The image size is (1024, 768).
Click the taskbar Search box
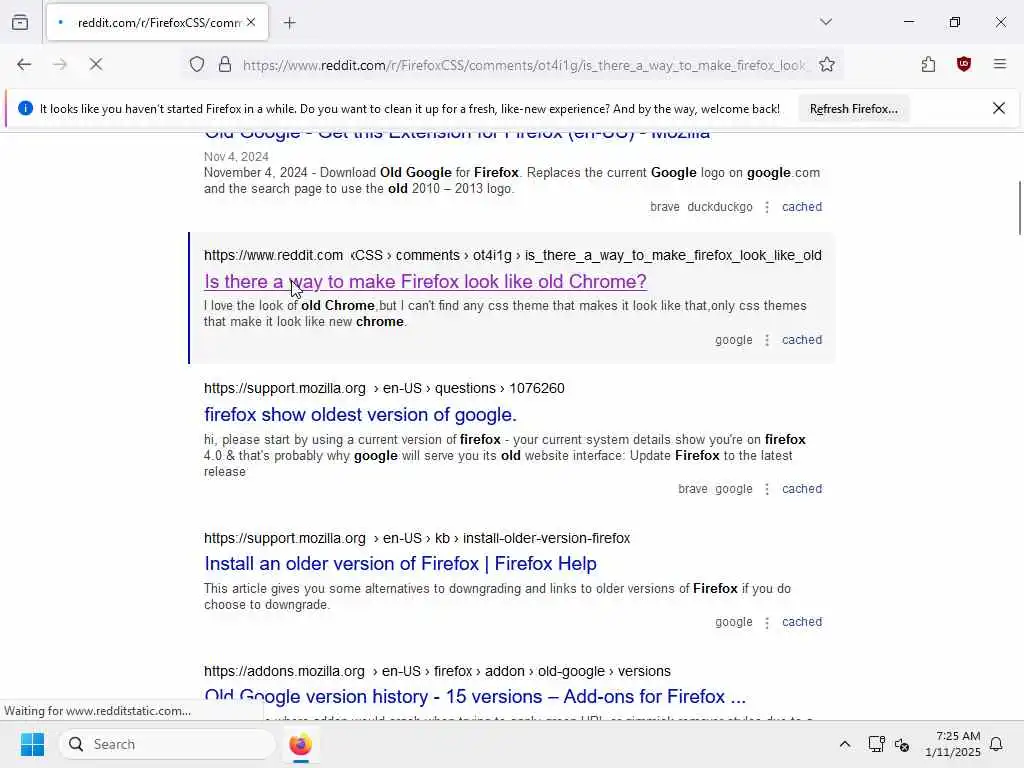tap(168, 744)
